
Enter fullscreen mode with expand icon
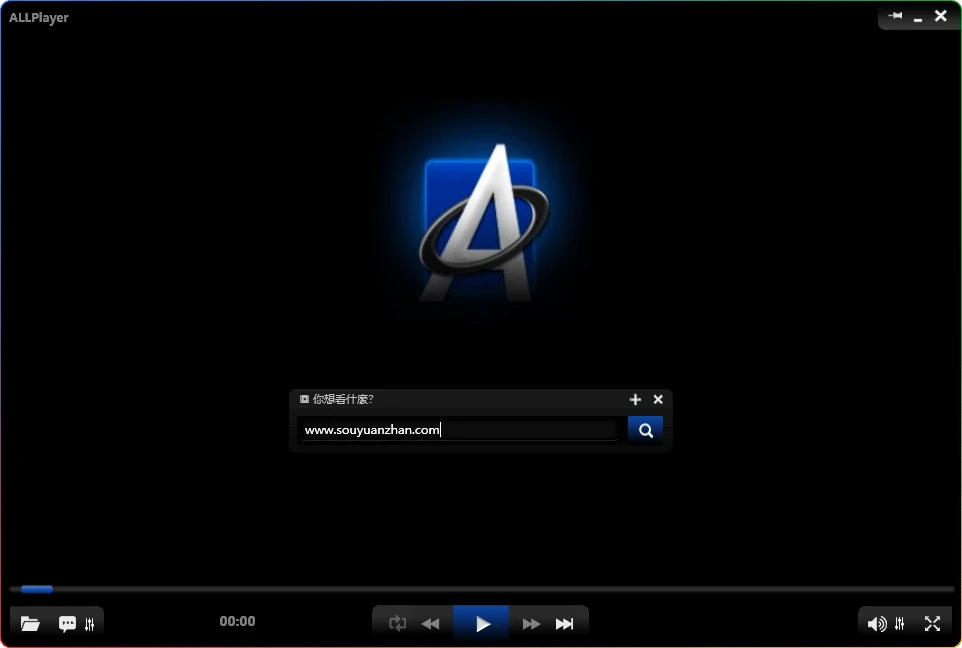click(x=932, y=624)
